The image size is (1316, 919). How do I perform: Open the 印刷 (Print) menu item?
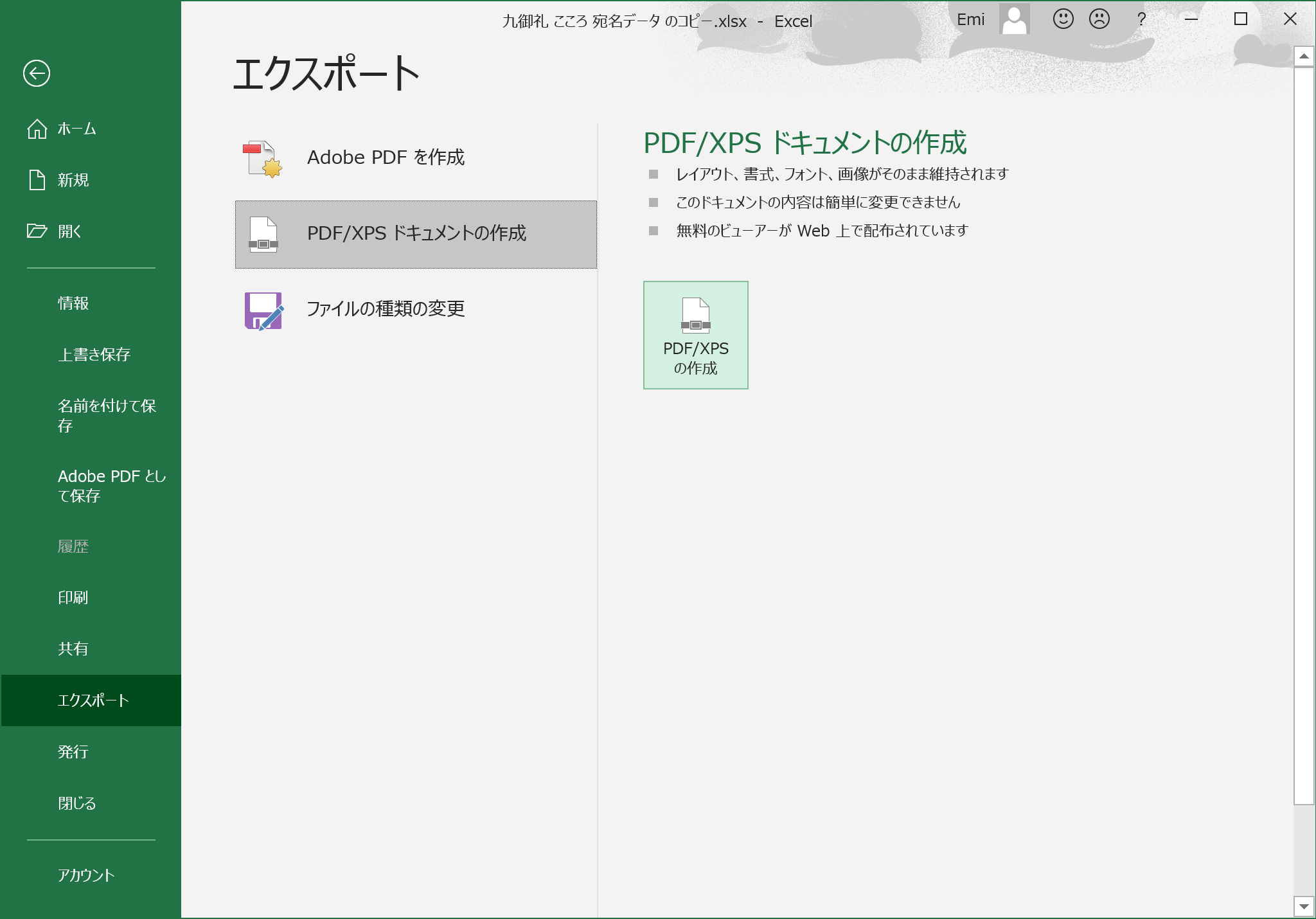click(73, 598)
